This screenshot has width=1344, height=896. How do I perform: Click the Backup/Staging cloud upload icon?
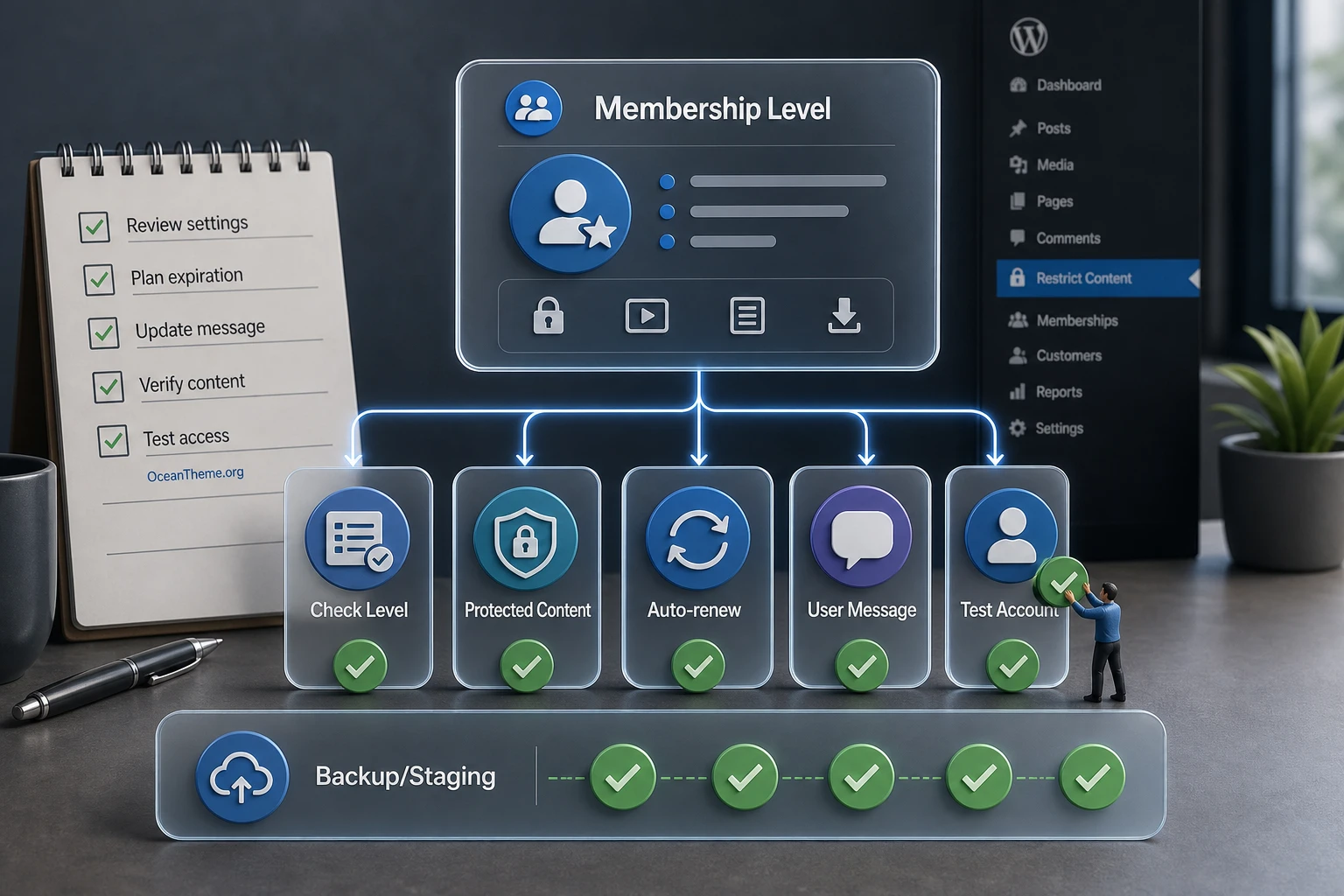point(242,777)
